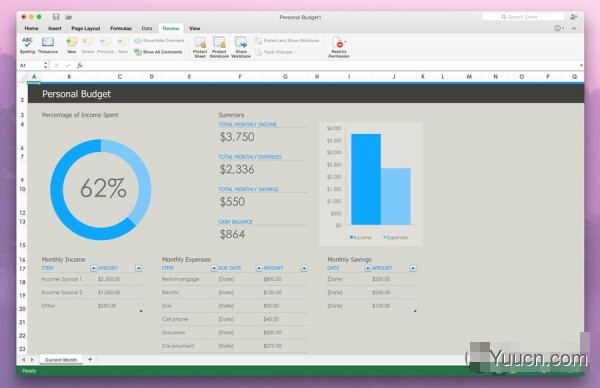Click the Name Box stepper arrows
Image resolution: width=600 pixels, height=388 pixels.
pyautogui.click(x=46, y=65)
